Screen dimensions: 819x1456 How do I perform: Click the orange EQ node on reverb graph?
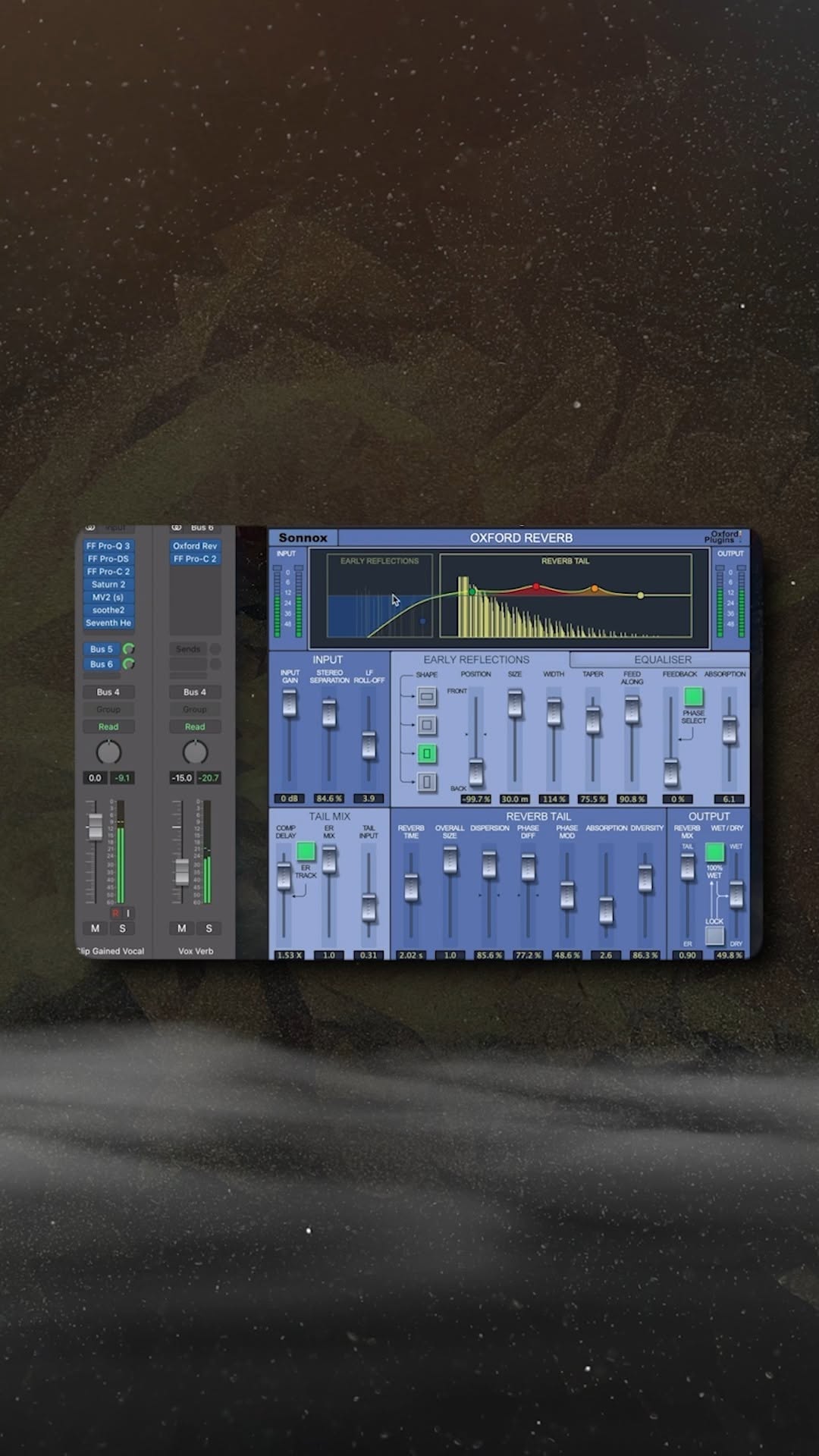595,588
